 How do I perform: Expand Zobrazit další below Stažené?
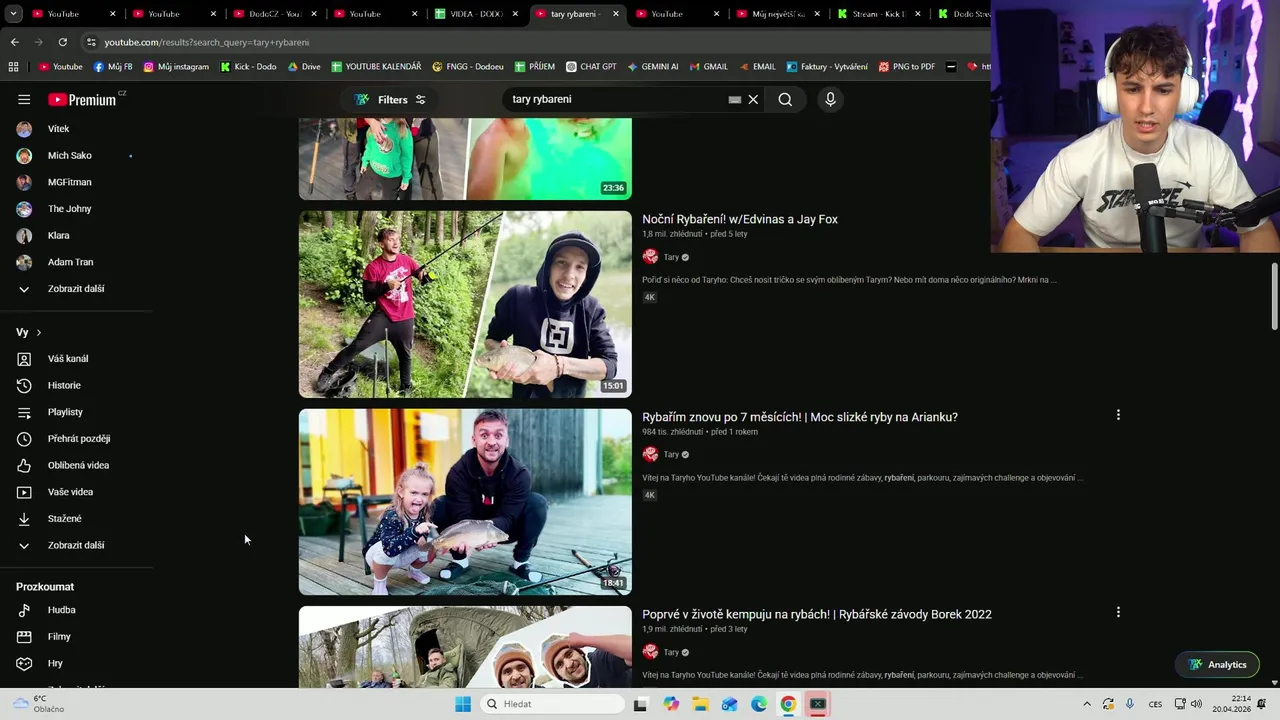pyautogui.click(x=76, y=545)
